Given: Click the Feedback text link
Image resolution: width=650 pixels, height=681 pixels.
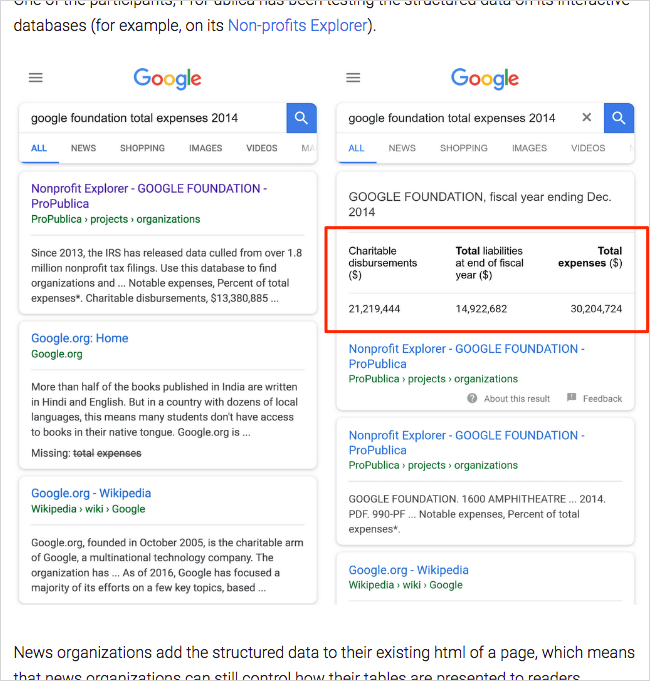Looking at the screenshot, I should [x=602, y=399].
